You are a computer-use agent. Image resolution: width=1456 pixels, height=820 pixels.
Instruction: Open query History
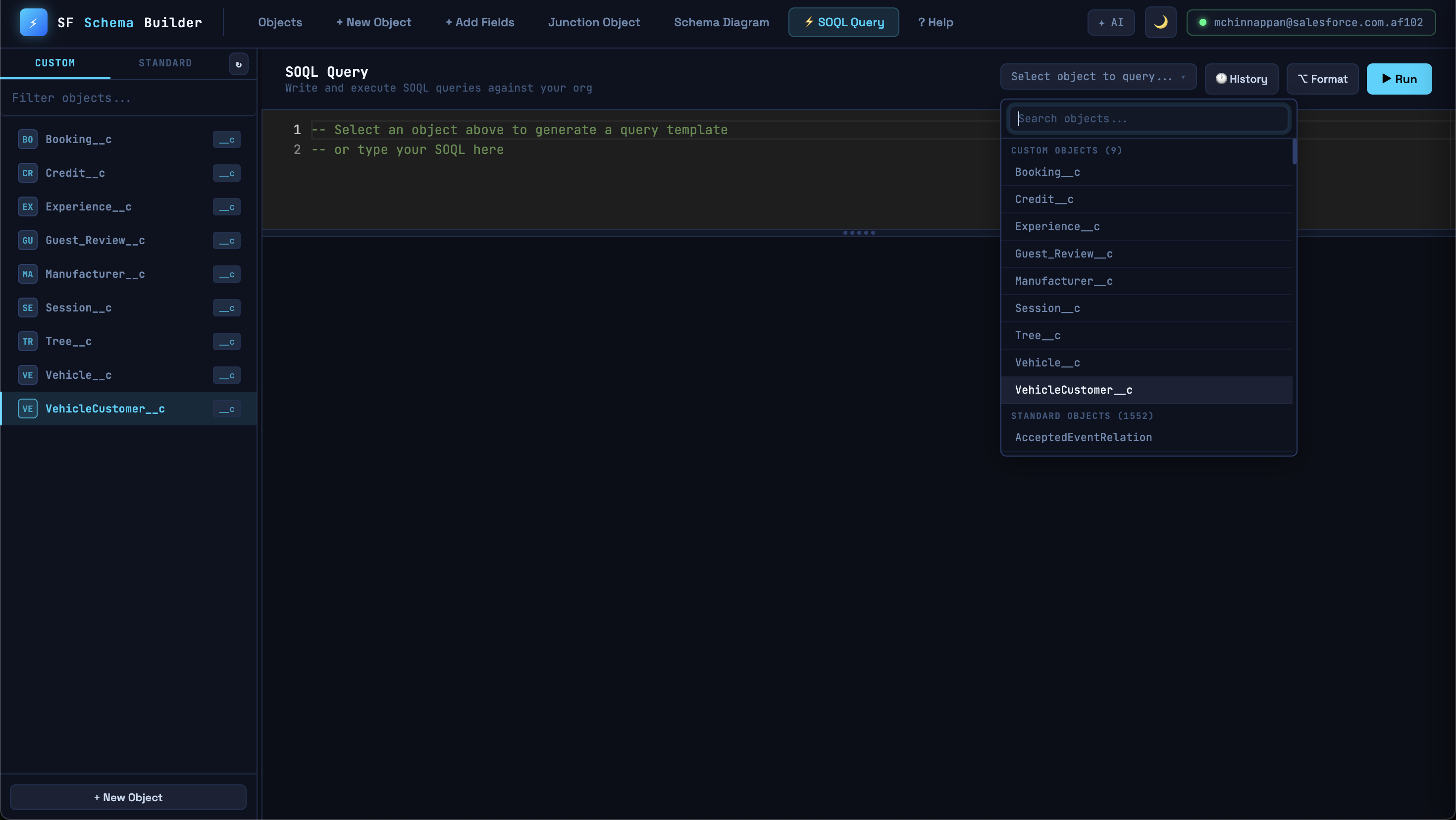[x=1242, y=79]
